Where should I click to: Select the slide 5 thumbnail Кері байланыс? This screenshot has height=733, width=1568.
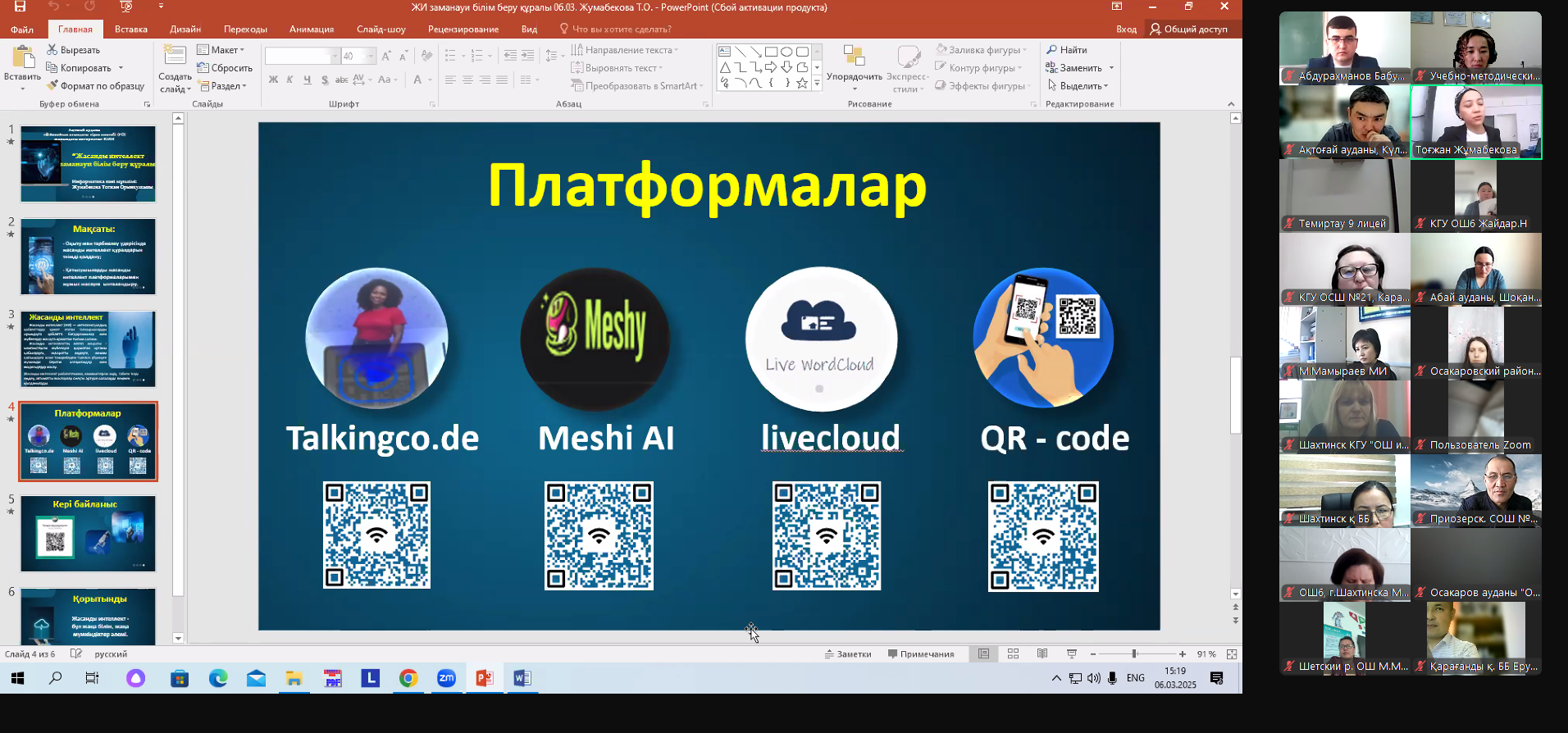[88, 534]
